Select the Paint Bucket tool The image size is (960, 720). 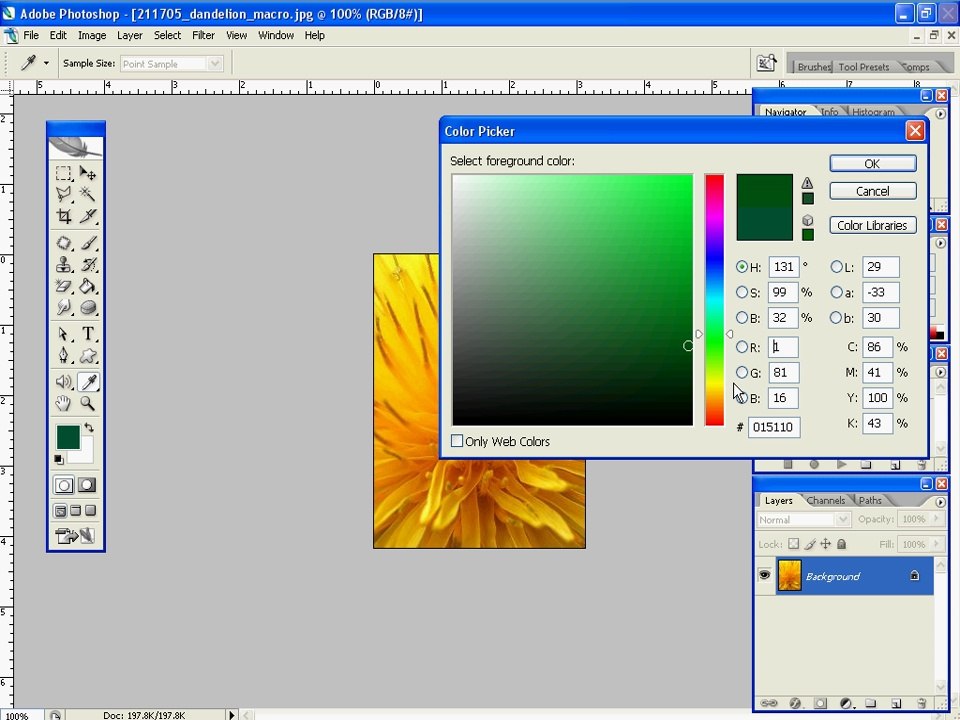pyautogui.click(x=88, y=286)
